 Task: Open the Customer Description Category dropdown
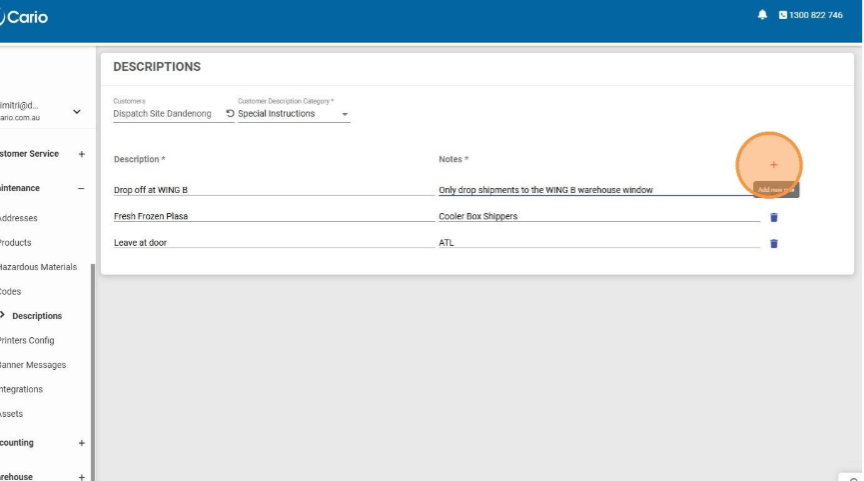click(x=345, y=114)
